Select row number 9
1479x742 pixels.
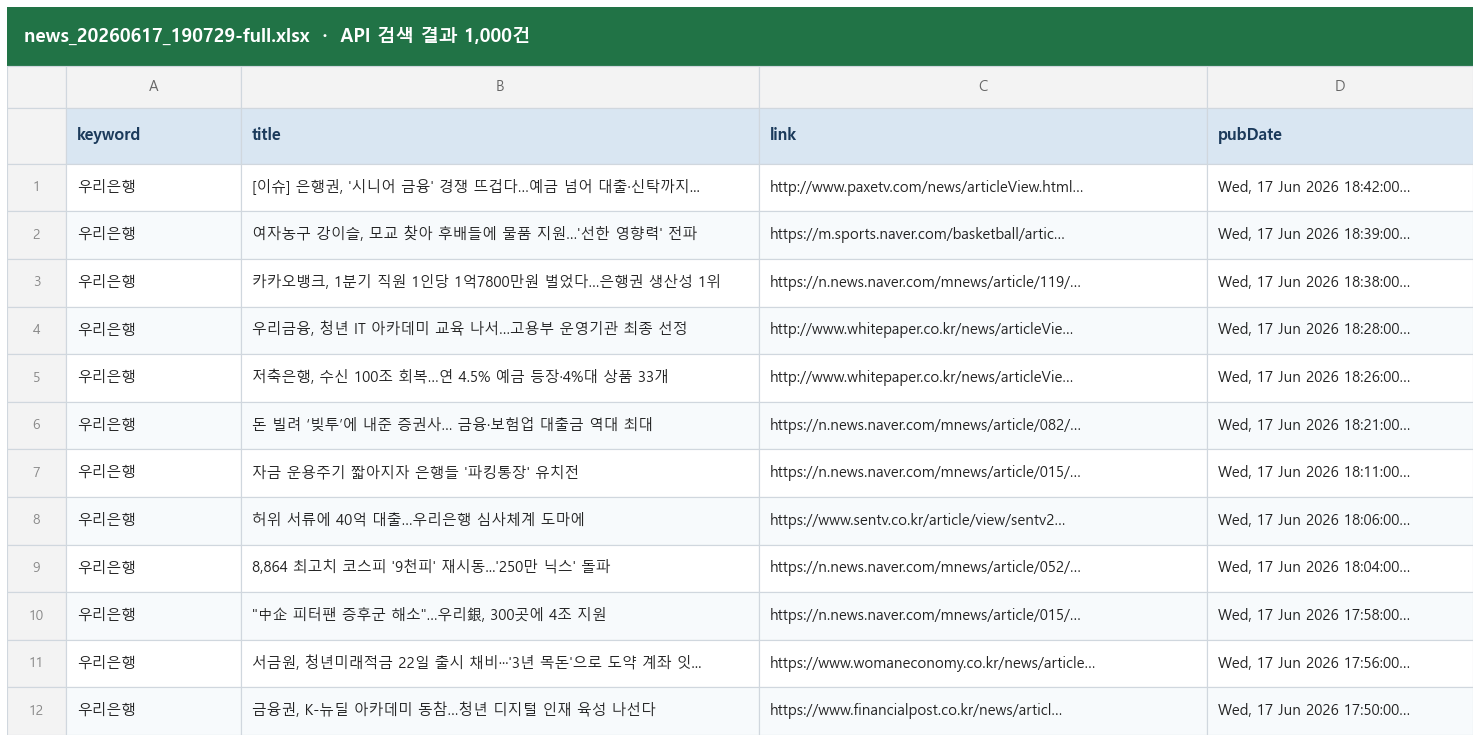pyautogui.click(x=37, y=568)
